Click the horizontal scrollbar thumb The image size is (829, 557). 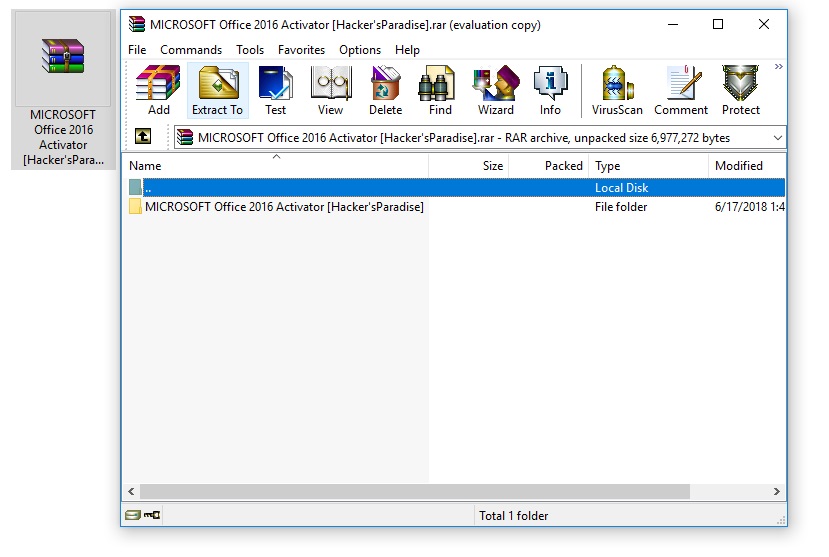pos(415,491)
